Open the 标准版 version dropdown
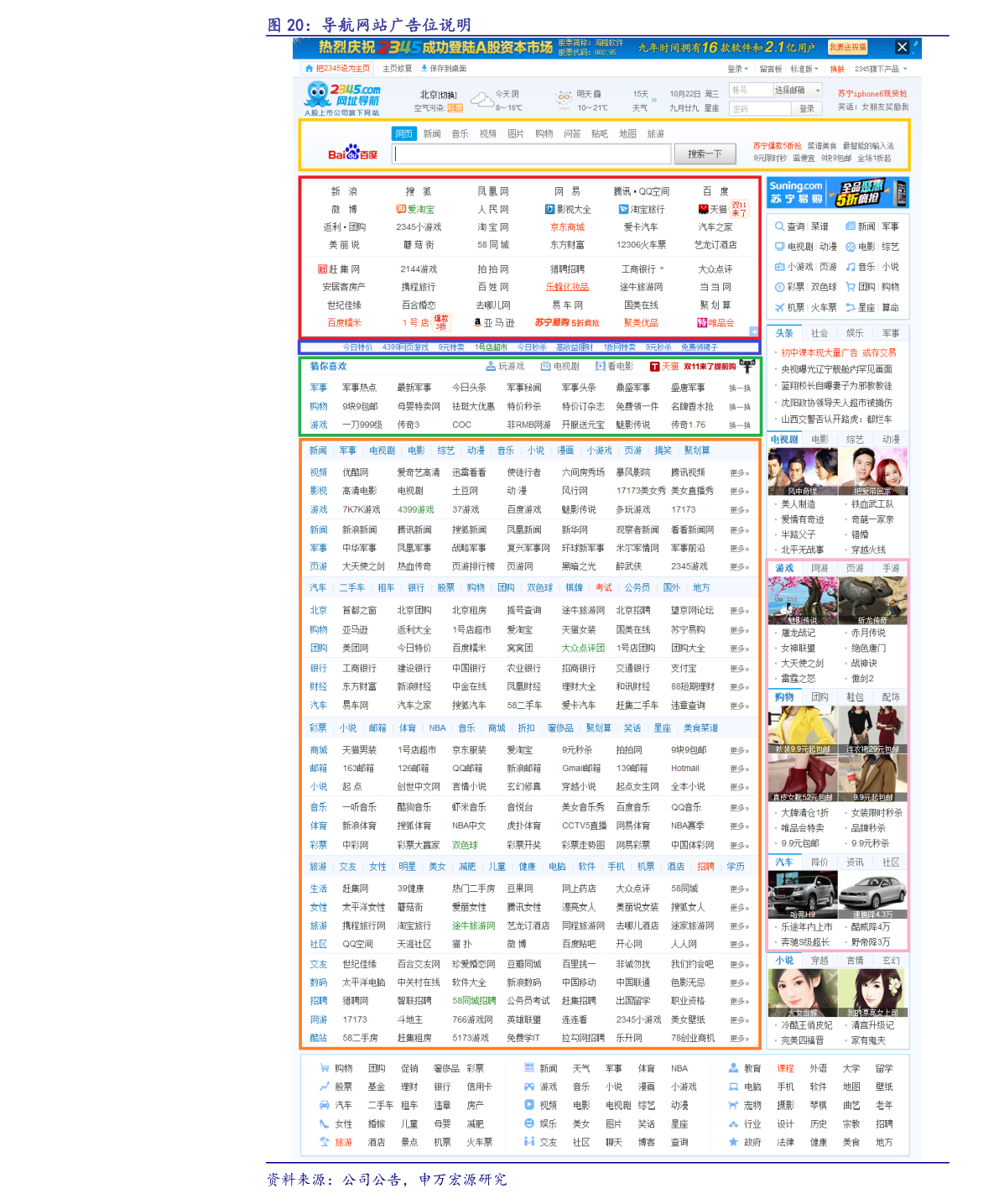Viewport: 999px width, 1204px height. [804, 69]
